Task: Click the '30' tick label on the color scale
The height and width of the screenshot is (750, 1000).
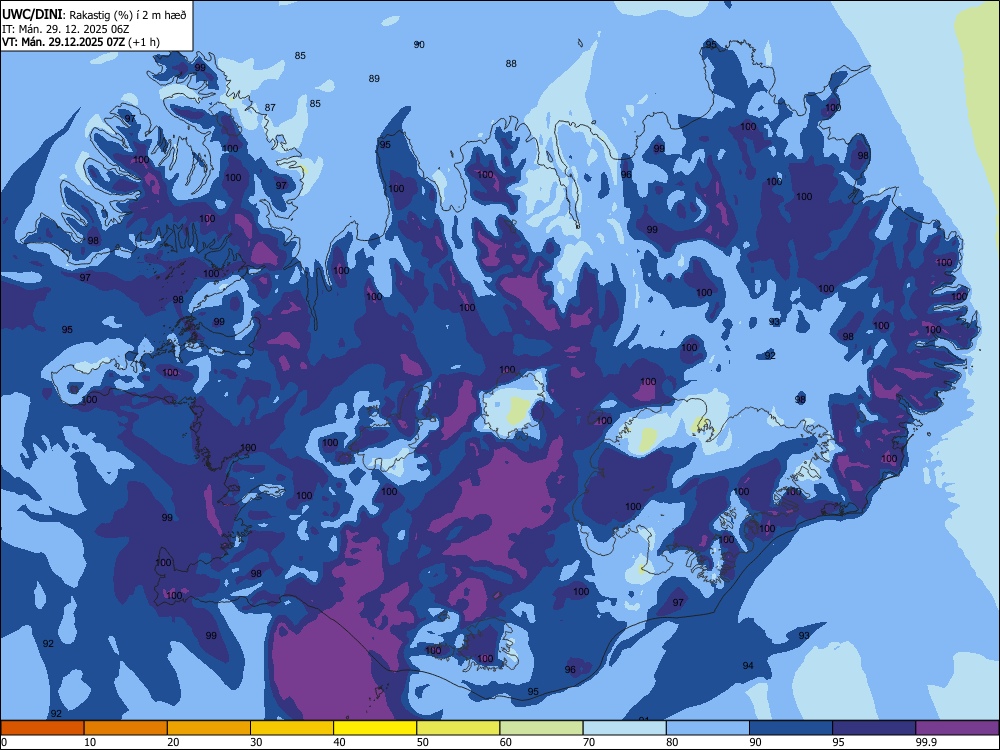Action: [256, 742]
